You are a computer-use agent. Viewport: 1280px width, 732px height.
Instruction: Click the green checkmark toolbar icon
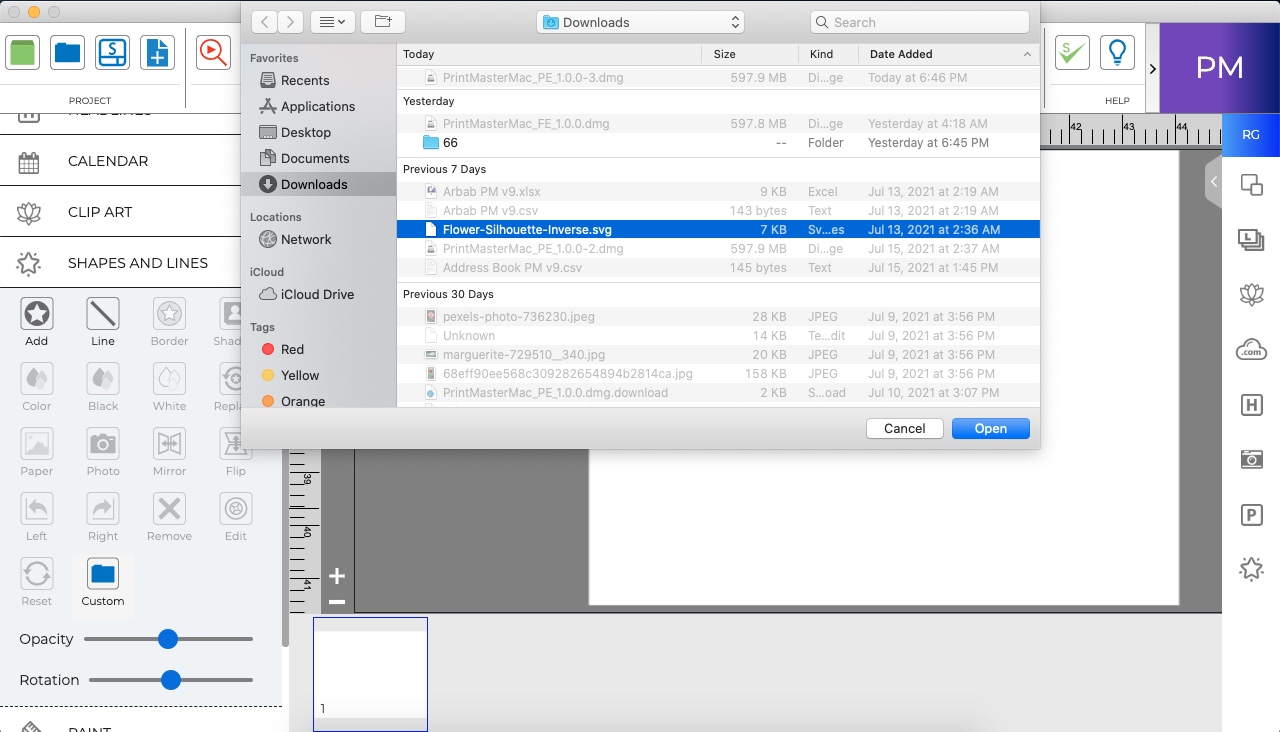coord(1072,52)
